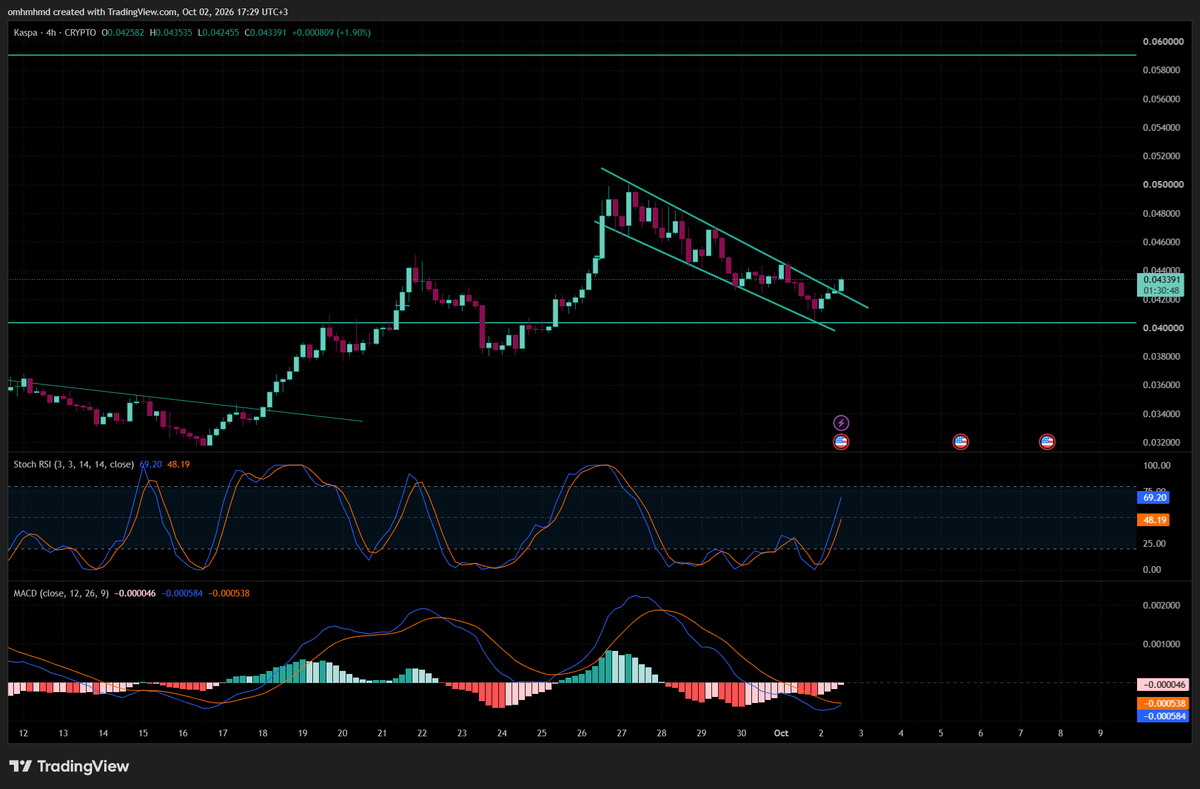Click the purple lightning event icon
This screenshot has width=1200, height=789.
coord(841,423)
